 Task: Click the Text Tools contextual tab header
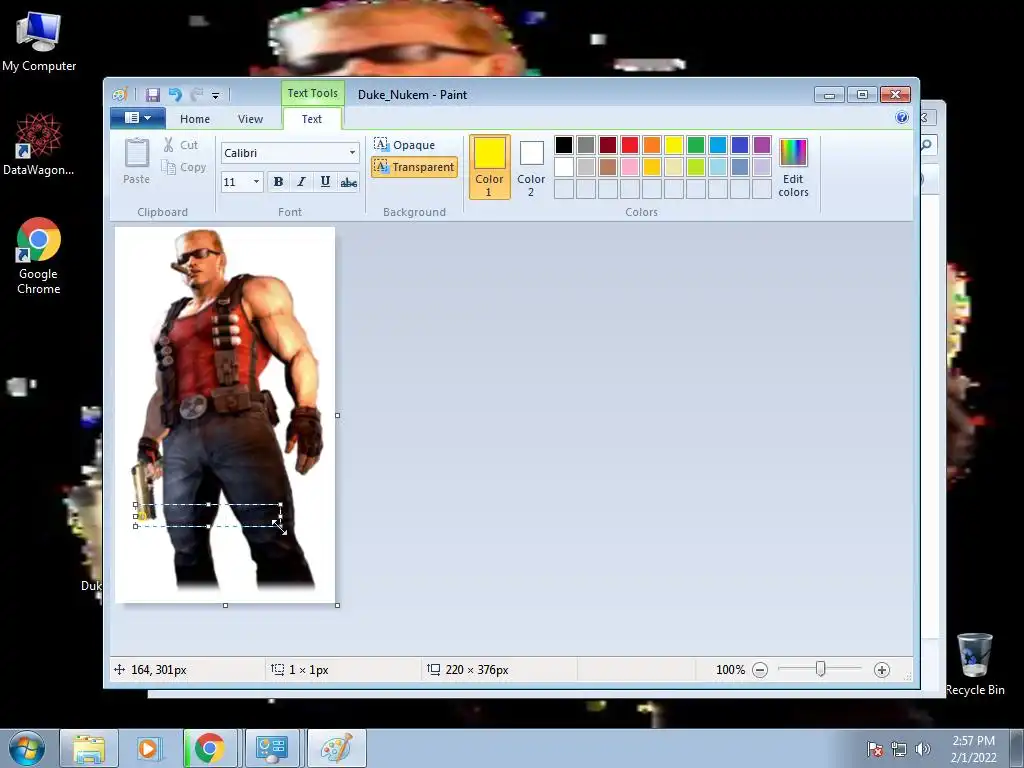pos(313,93)
